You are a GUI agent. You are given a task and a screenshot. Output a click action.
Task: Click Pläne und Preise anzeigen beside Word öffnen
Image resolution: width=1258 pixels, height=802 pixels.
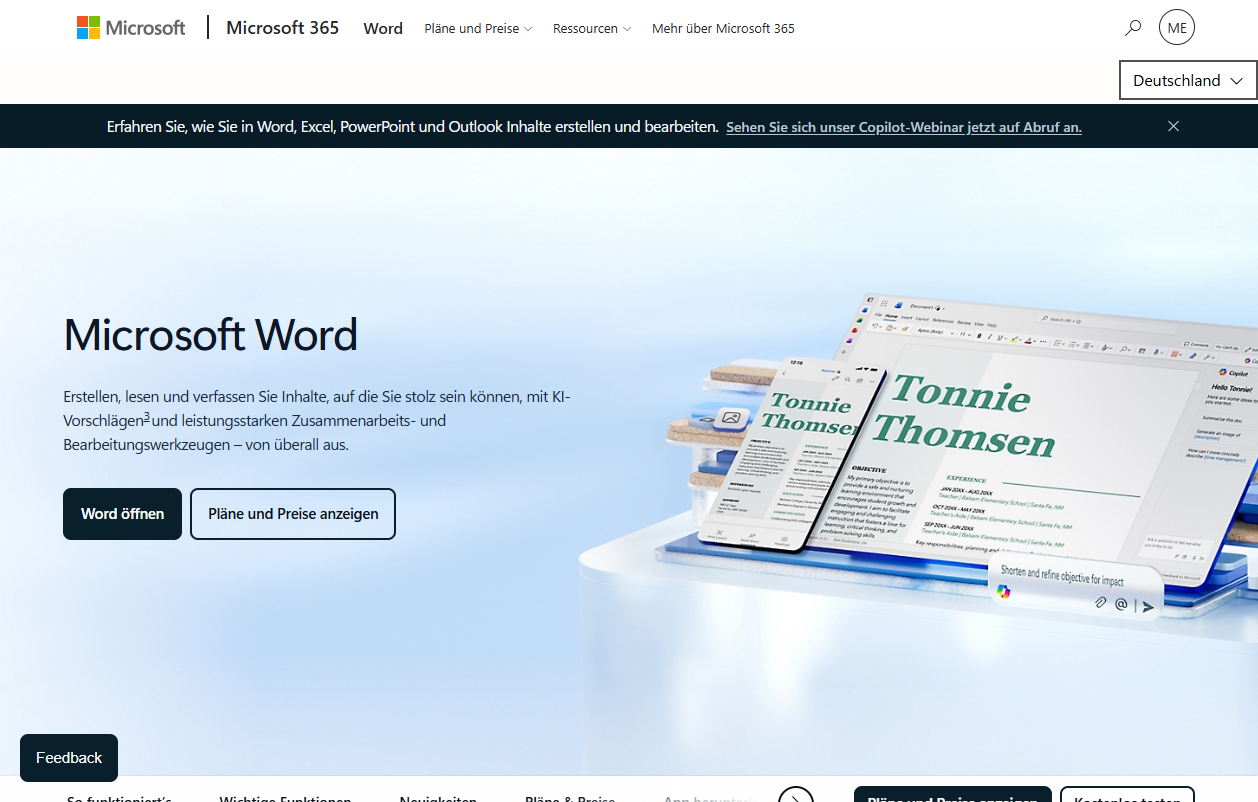[293, 514]
